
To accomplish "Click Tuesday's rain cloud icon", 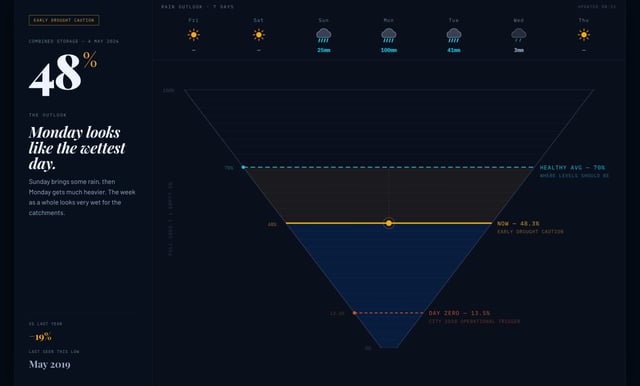I will pyautogui.click(x=454, y=35).
